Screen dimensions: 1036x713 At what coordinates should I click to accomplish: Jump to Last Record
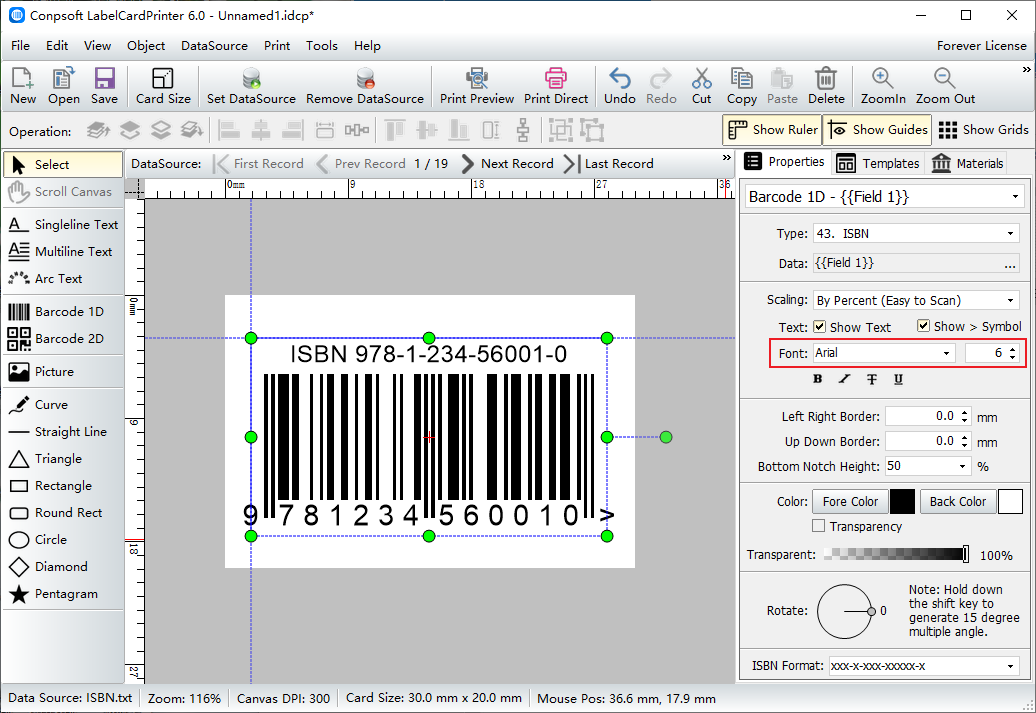(609, 163)
